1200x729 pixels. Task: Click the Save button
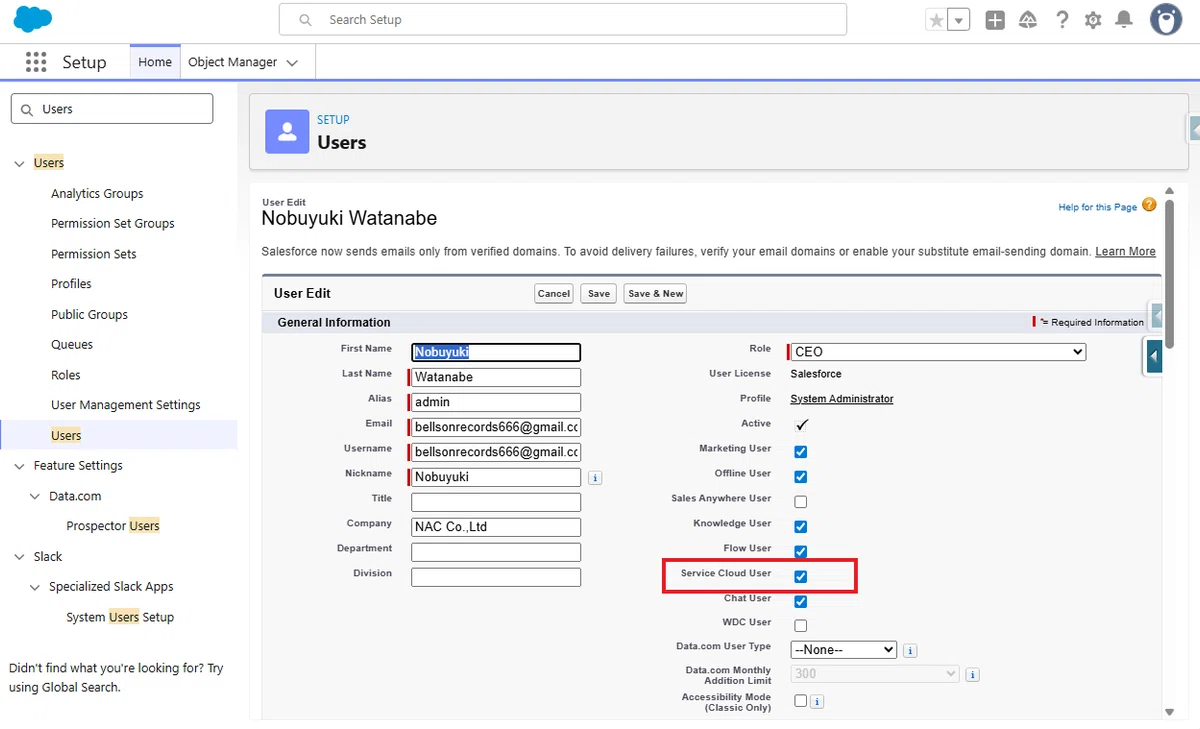[599, 294]
